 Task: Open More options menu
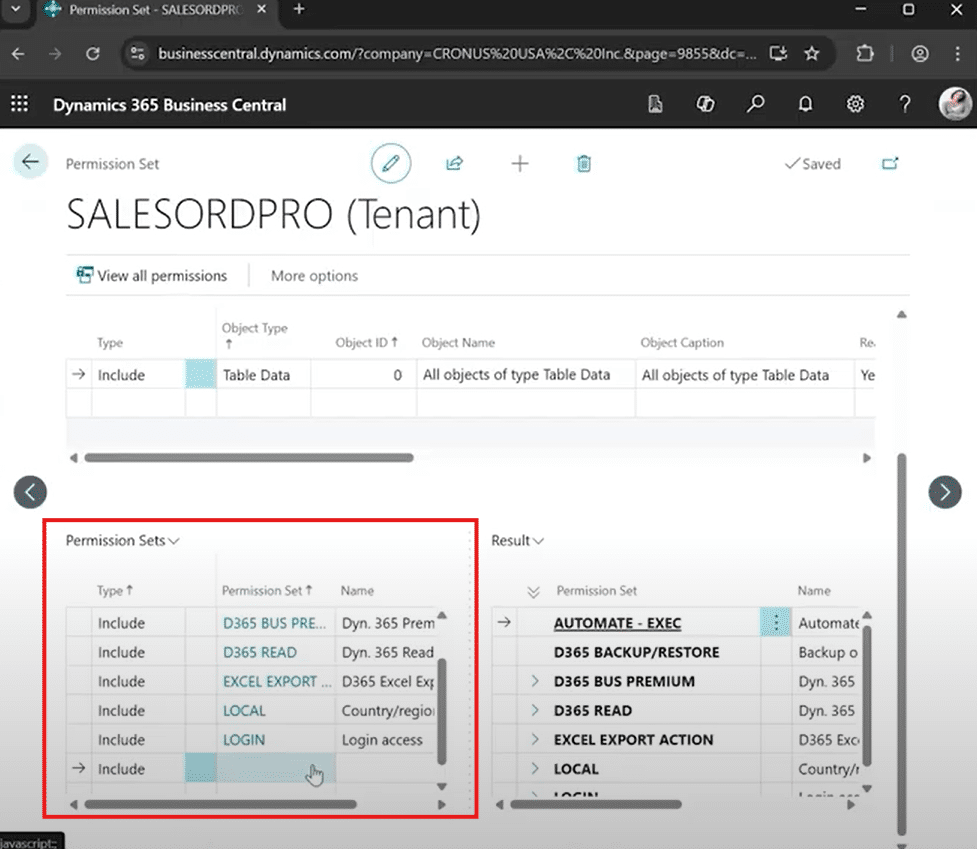click(x=314, y=276)
